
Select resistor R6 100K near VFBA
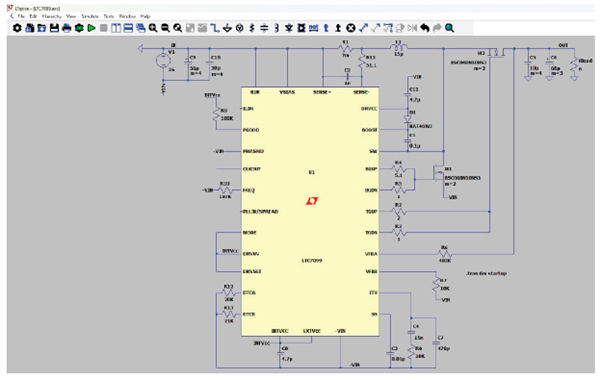click(445, 254)
